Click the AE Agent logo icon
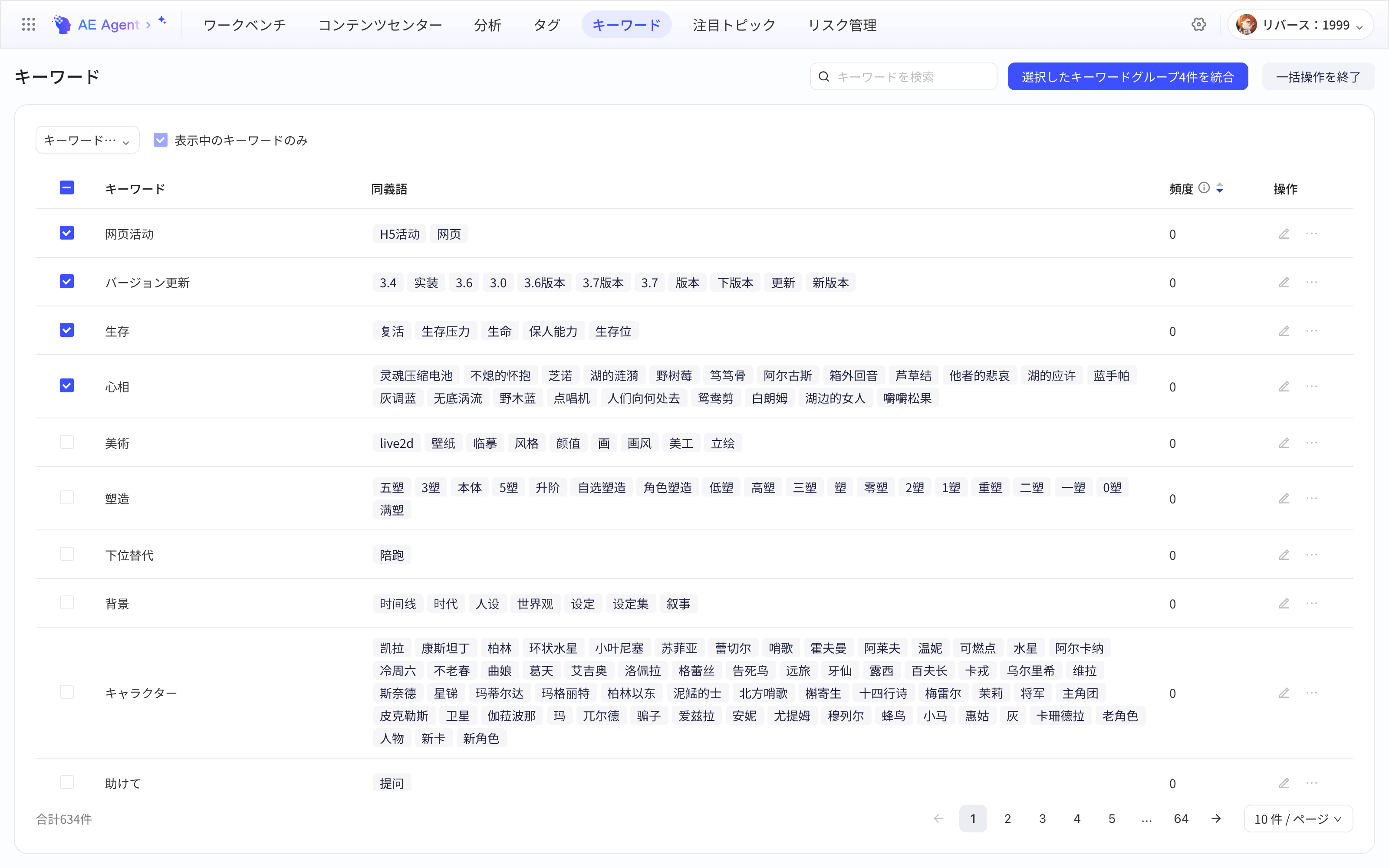The image size is (1389, 868). [61, 24]
